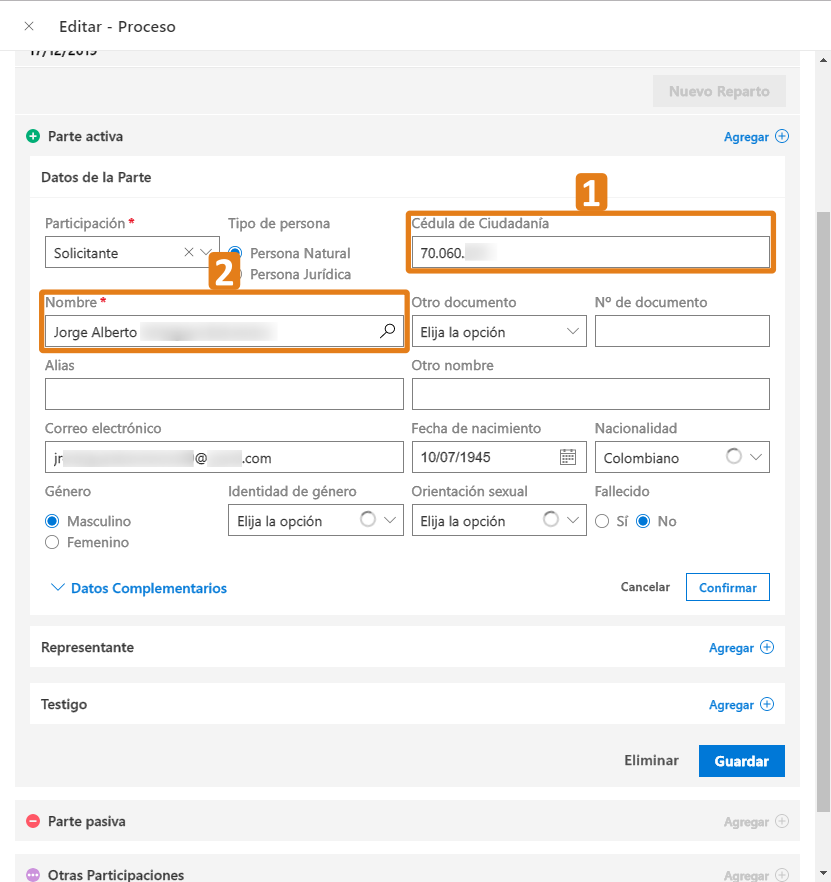Click the Fecha de nacimiento date value

click(456, 457)
